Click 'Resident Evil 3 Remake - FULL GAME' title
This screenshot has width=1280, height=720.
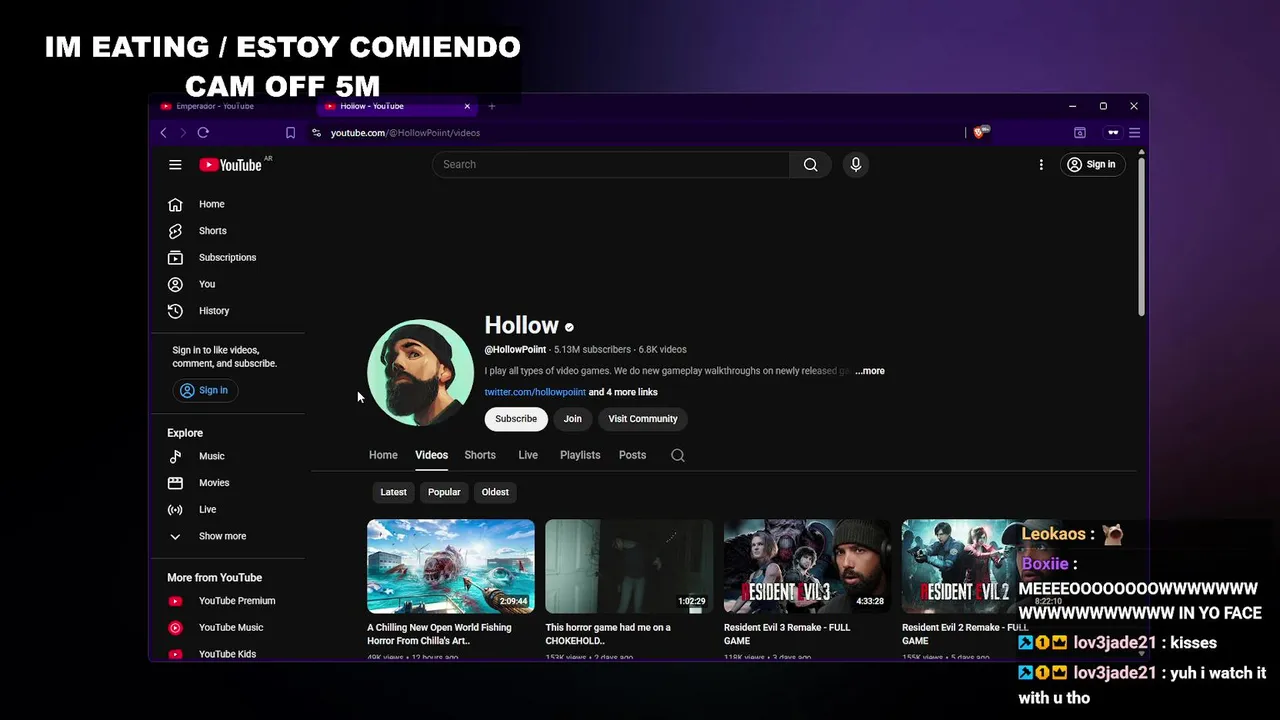click(x=787, y=634)
